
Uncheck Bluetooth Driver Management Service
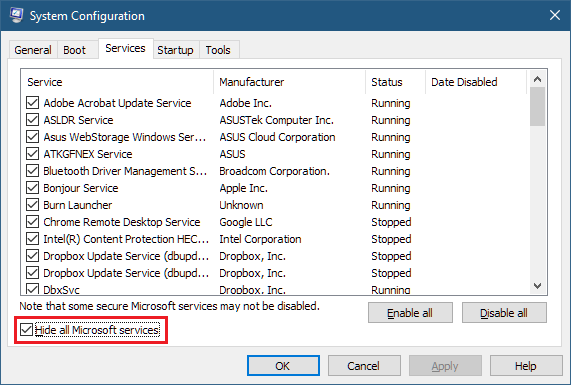coord(32,171)
